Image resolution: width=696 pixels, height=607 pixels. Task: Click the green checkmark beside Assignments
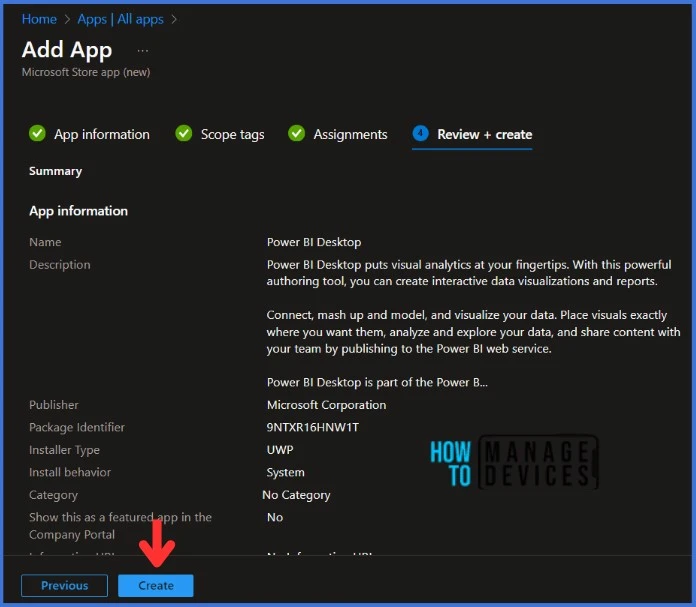tap(297, 134)
